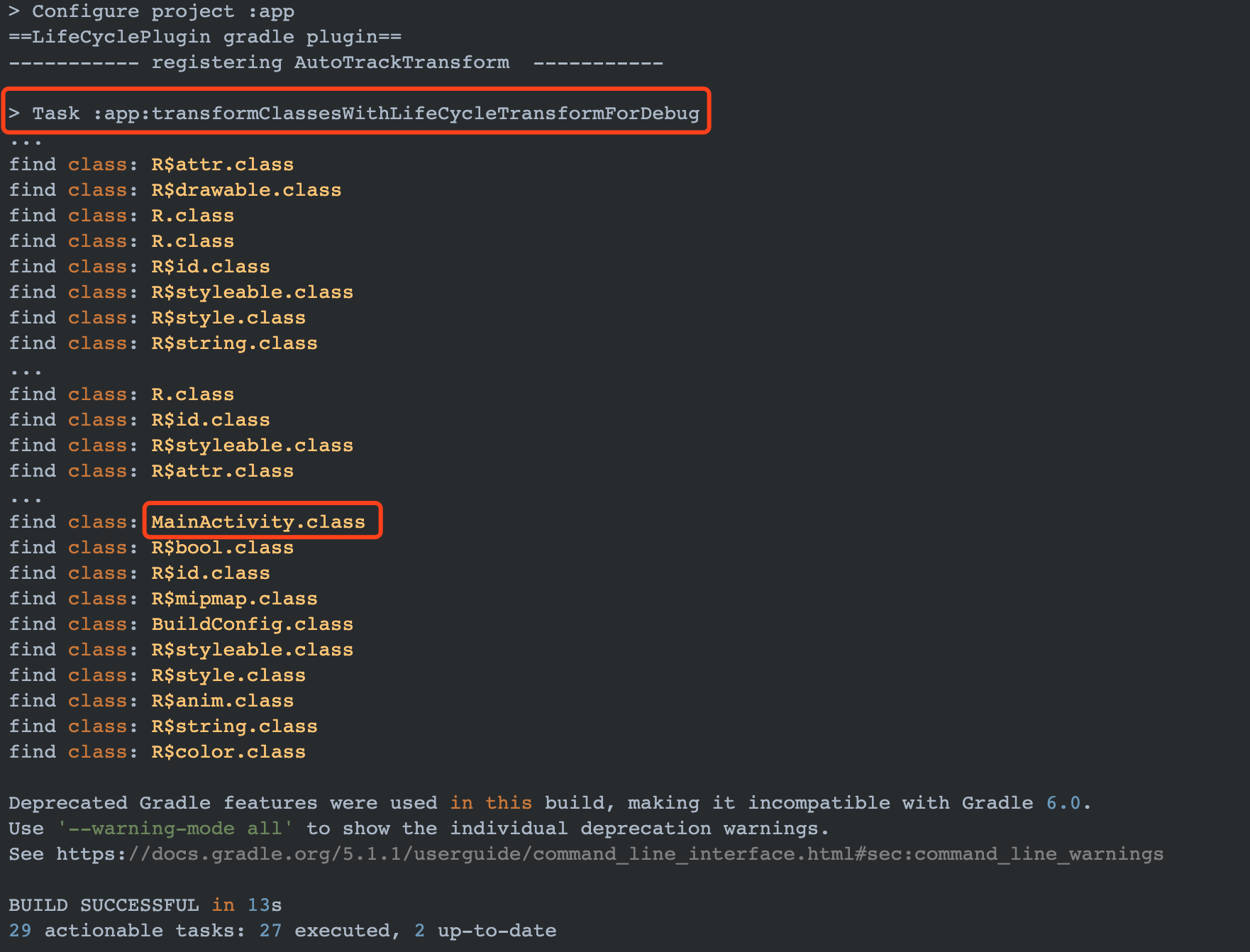Click the 'Deprecated Gradle features' warning line
The width and height of the screenshot is (1250, 952).
point(550,803)
